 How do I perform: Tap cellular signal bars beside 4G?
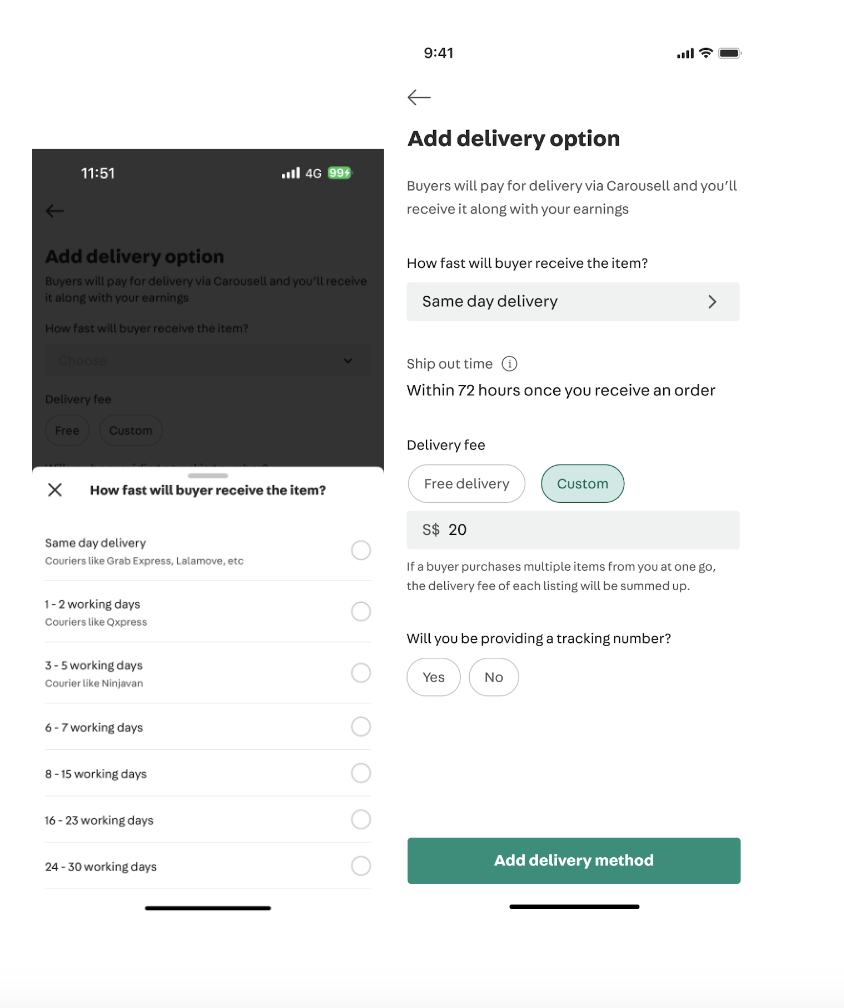pyautogui.click(x=291, y=173)
